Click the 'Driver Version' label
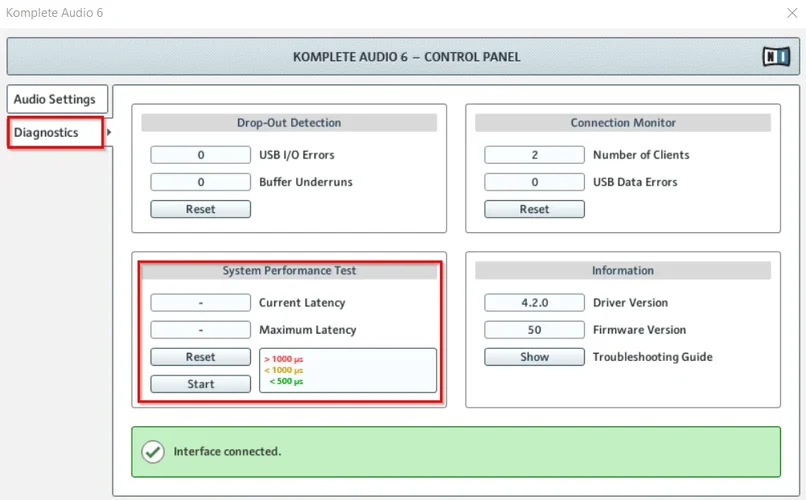806x500 pixels. (x=631, y=303)
